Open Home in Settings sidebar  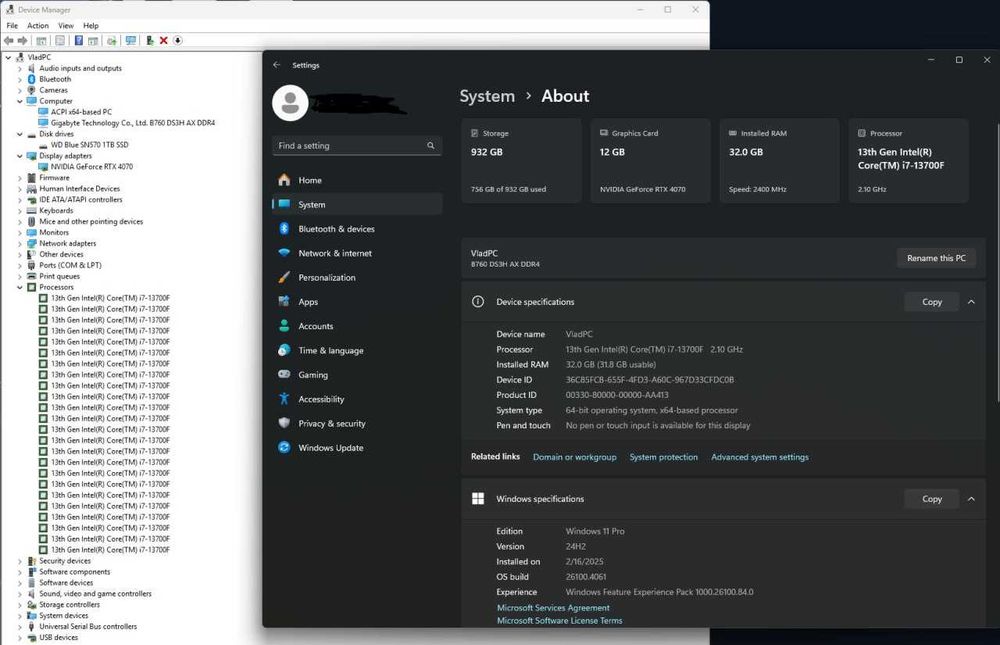(x=357, y=180)
